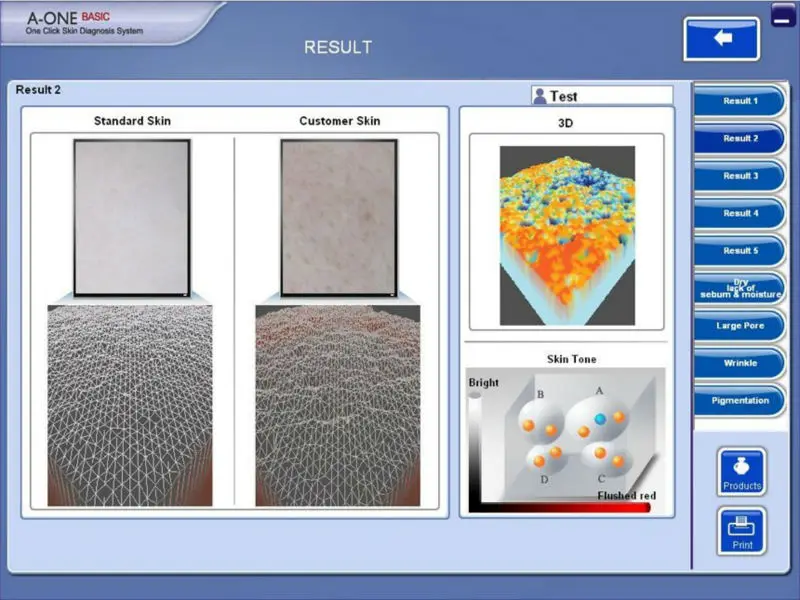This screenshot has width=800, height=600.
Task: Open the Wrinkle analysis
Action: (x=740, y=363)
